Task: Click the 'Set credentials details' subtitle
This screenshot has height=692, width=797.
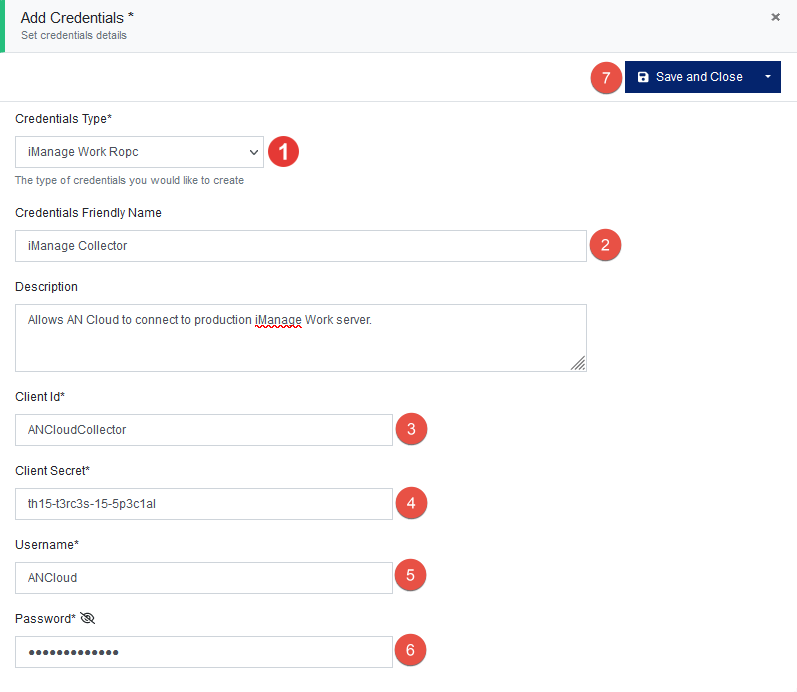Action: 74,36
